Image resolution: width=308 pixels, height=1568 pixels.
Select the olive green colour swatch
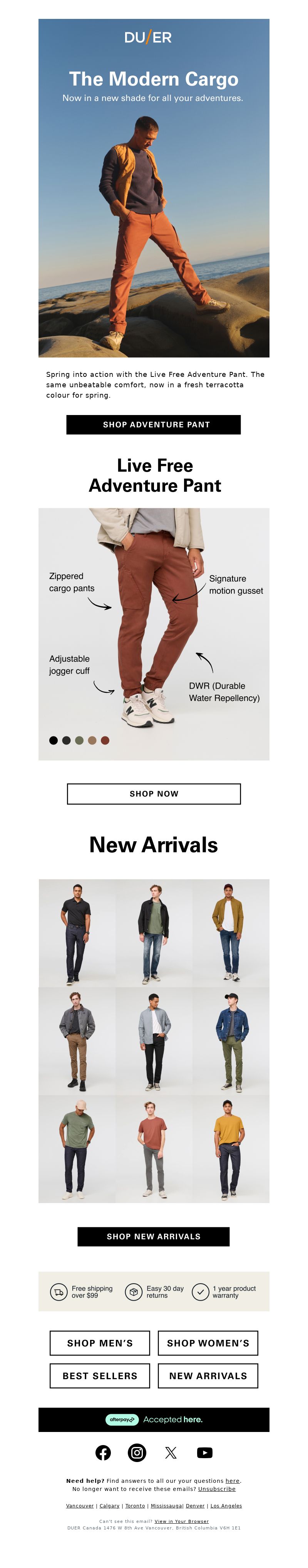click(x=79, y=741)
